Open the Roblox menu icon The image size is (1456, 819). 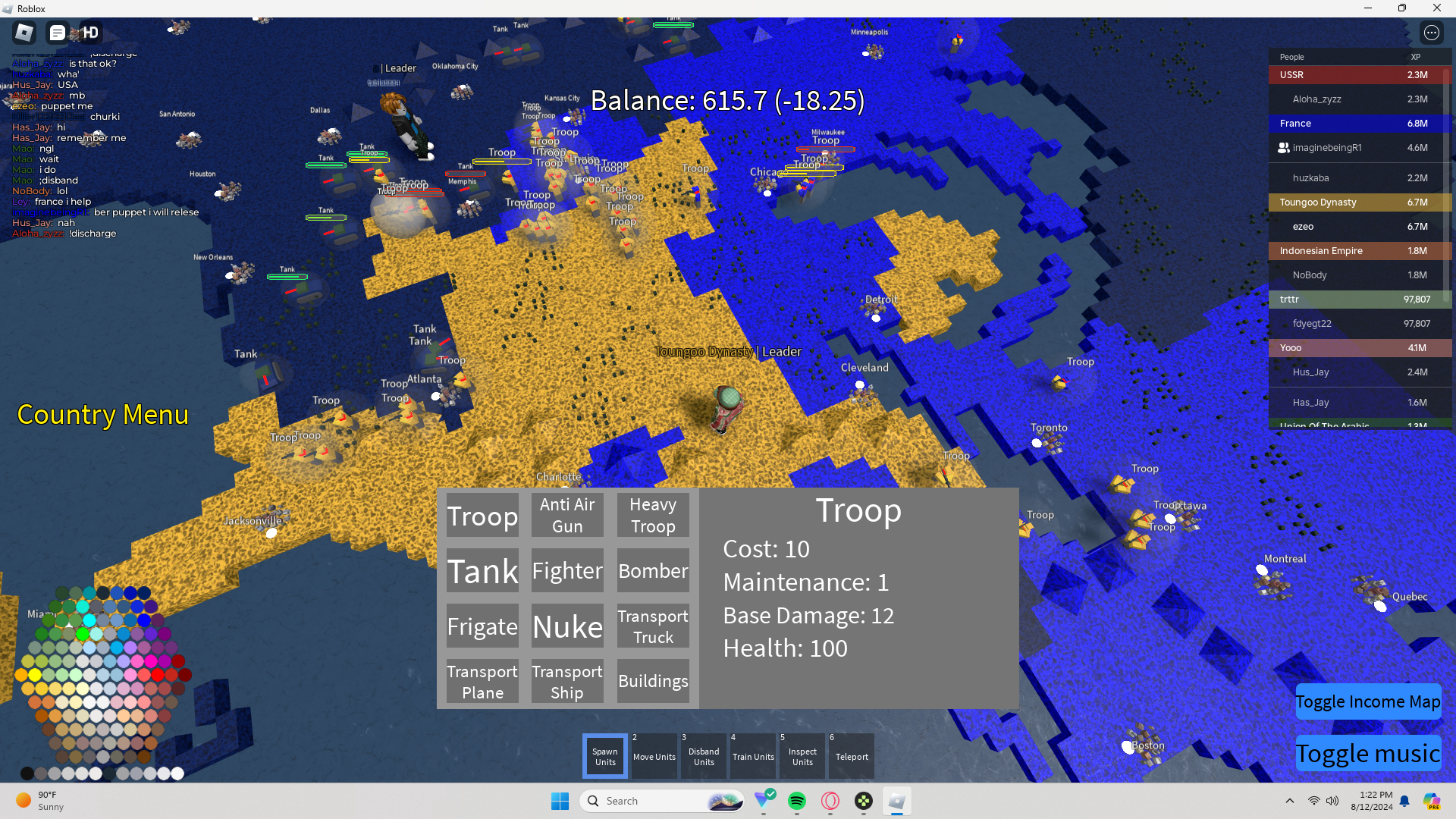click(x=24, y=33)
